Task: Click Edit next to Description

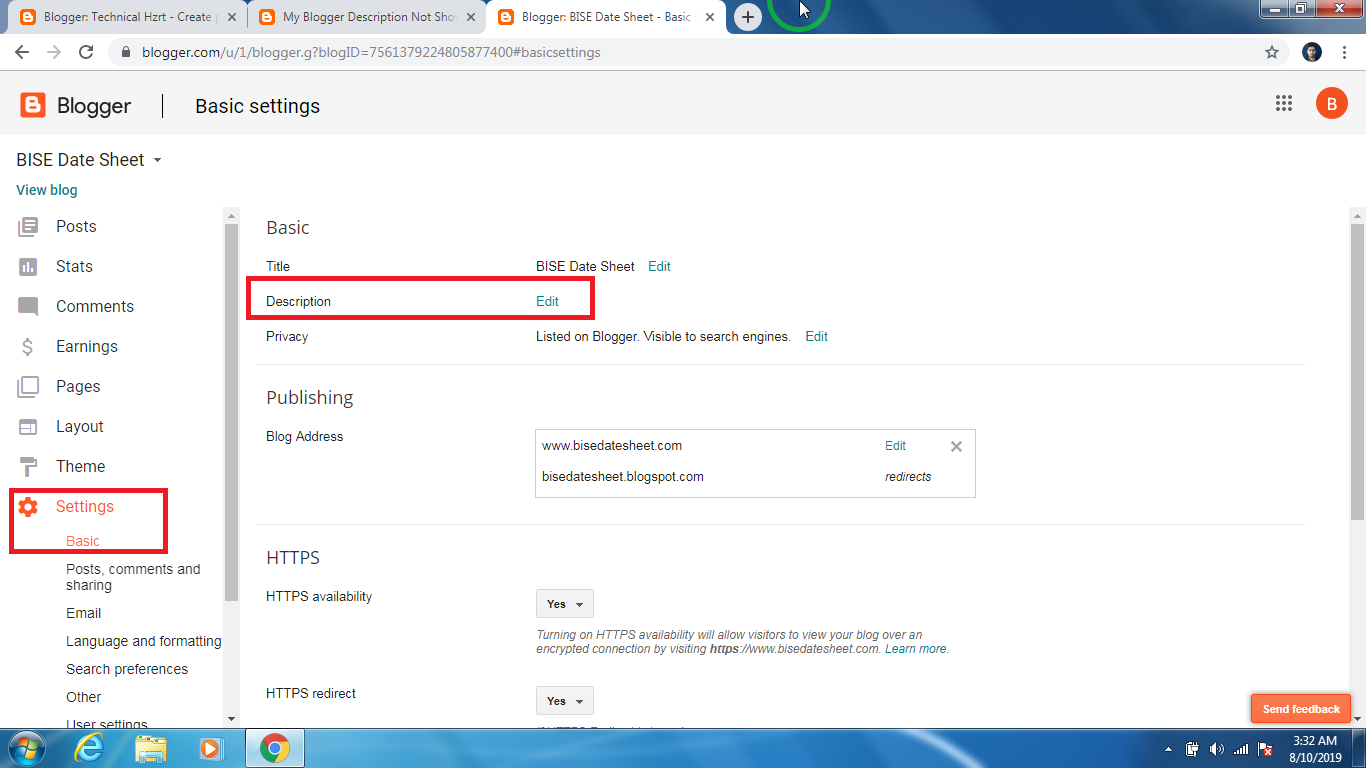Action: coord(547,301)
